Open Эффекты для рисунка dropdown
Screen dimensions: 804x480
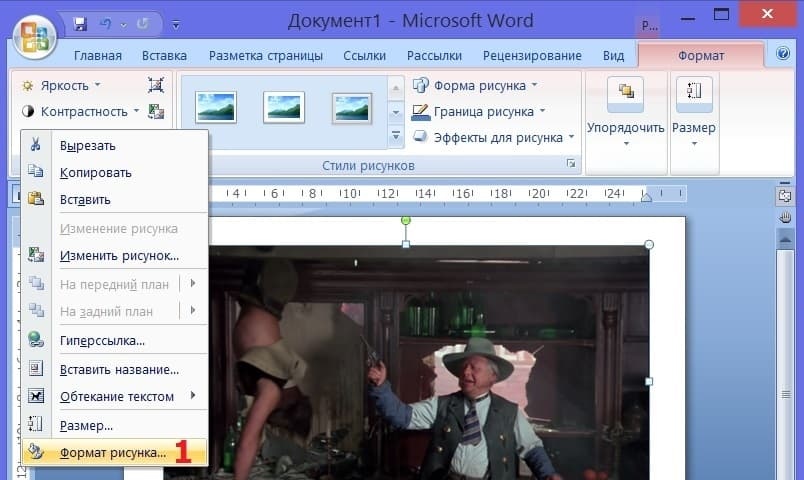point(493,137)
